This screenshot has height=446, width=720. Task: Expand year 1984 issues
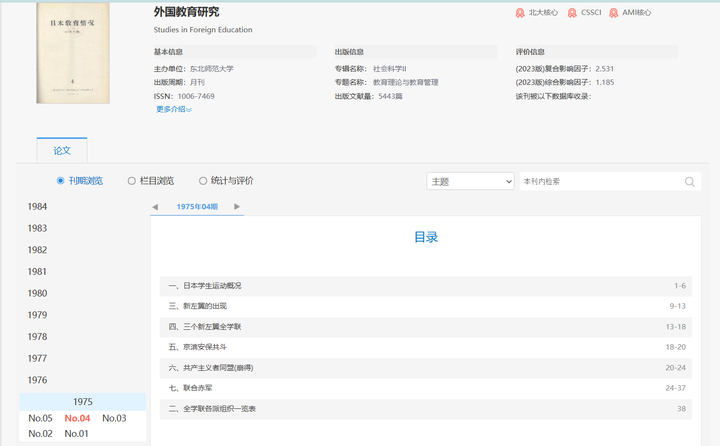coord(37,207)
